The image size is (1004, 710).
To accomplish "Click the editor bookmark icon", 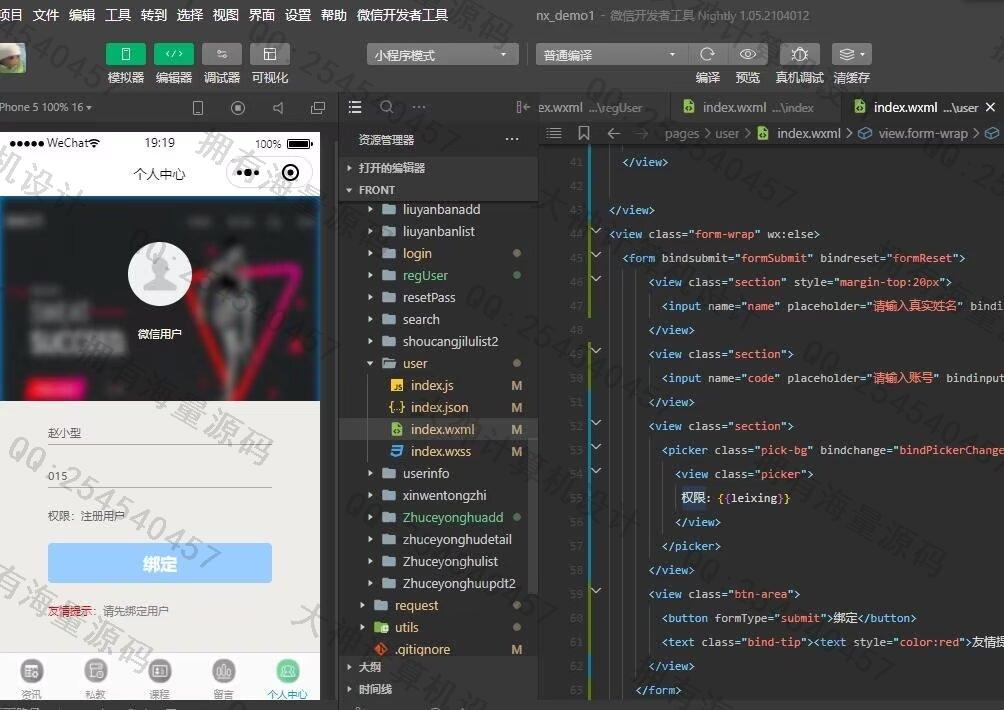I will pyautogui.click(x=583, y=133).
